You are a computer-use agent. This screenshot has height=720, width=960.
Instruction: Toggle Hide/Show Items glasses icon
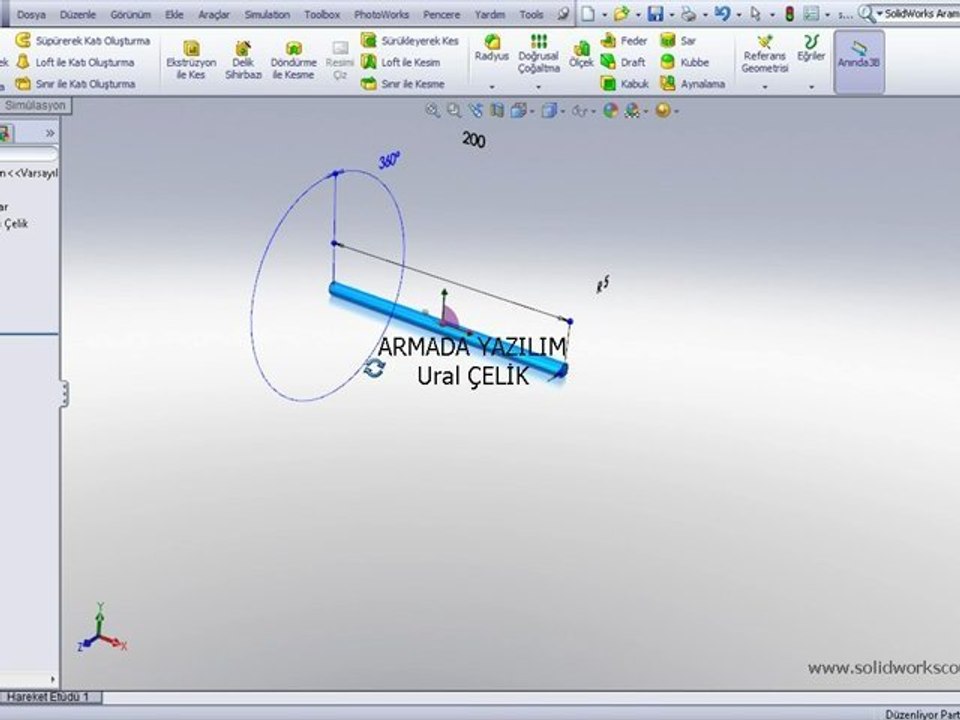(579, 111)
